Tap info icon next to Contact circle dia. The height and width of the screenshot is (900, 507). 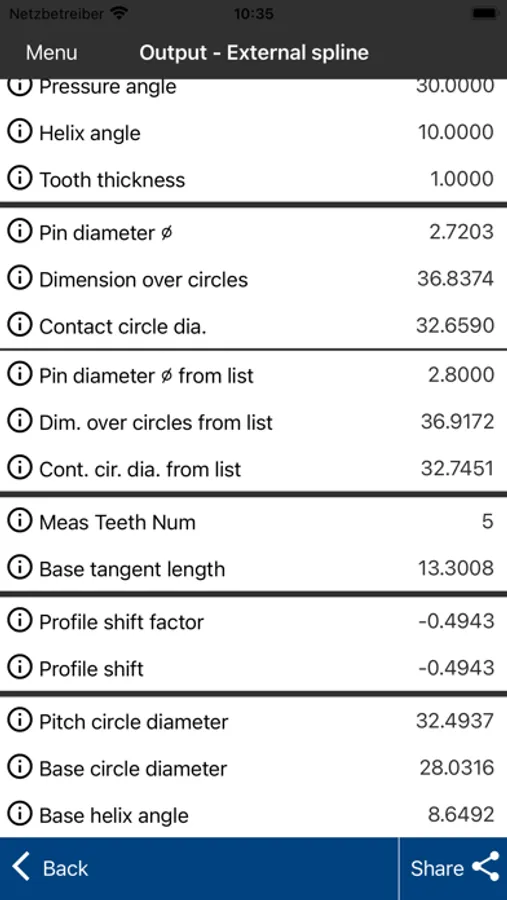tap(20, 325)
